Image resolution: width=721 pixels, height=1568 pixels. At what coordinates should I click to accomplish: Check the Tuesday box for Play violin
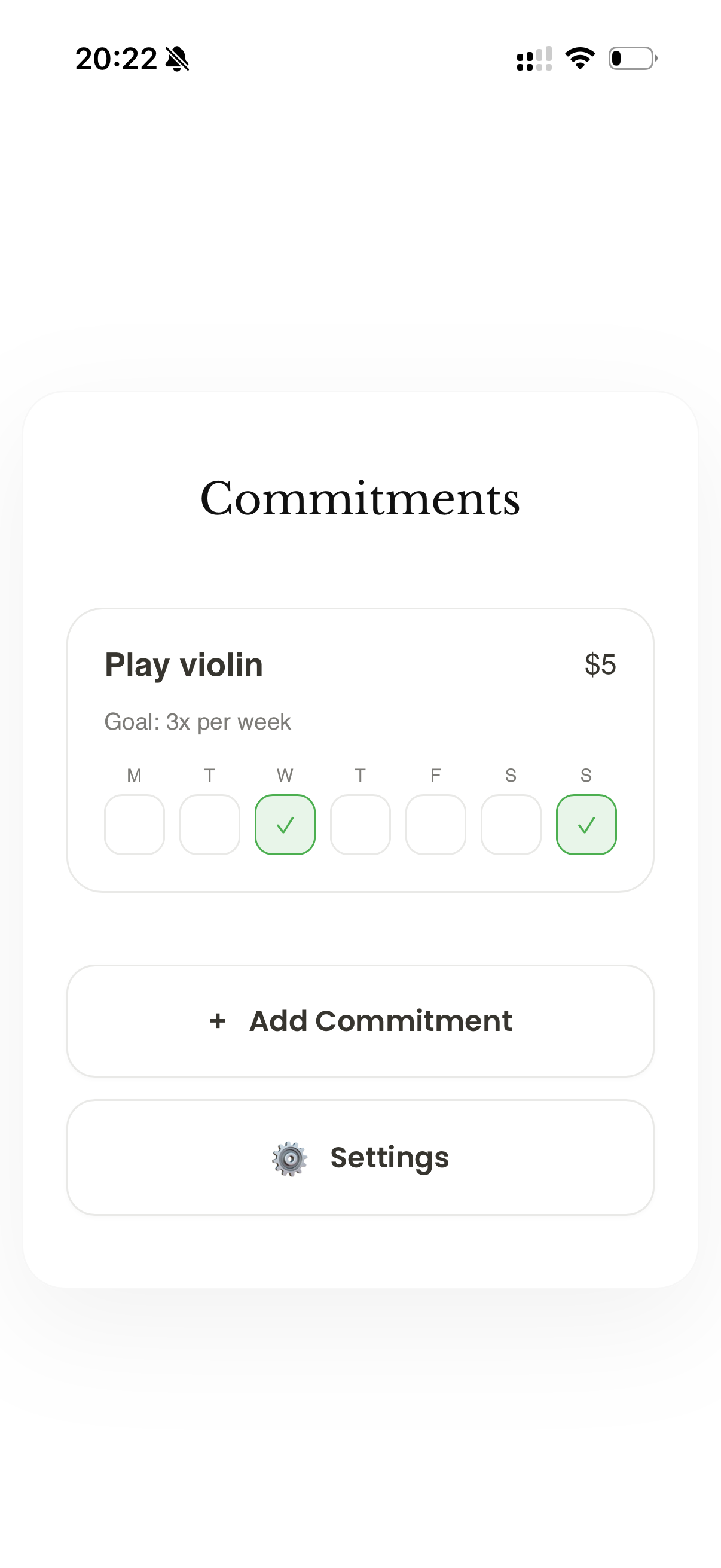[210, 825]
